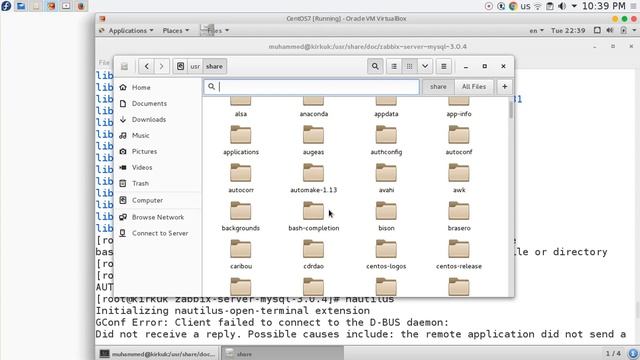The width and height of the screenshot is (640, 360).
Task: Click the Fedora logo launcher
Action: 6,6
